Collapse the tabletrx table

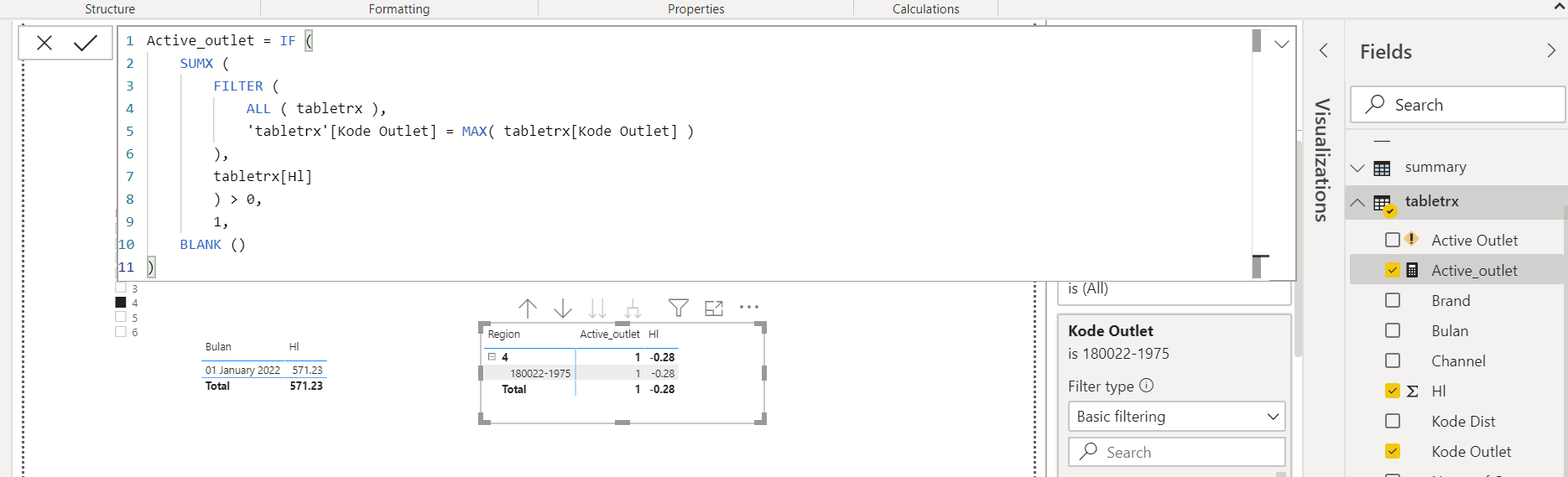tap(1357, 202)
